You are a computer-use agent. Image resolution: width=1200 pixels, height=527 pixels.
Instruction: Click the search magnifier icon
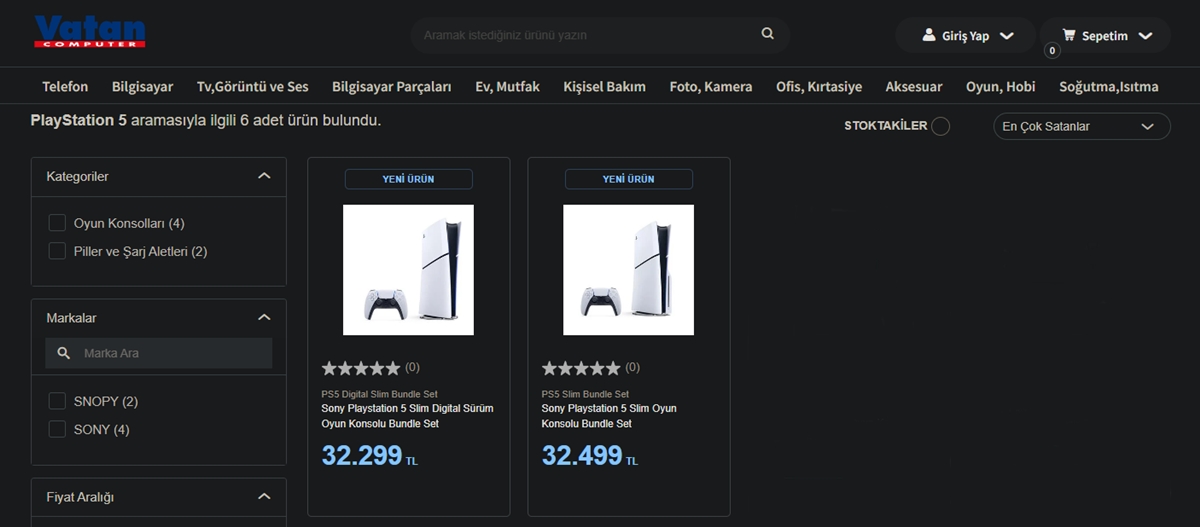768,34
